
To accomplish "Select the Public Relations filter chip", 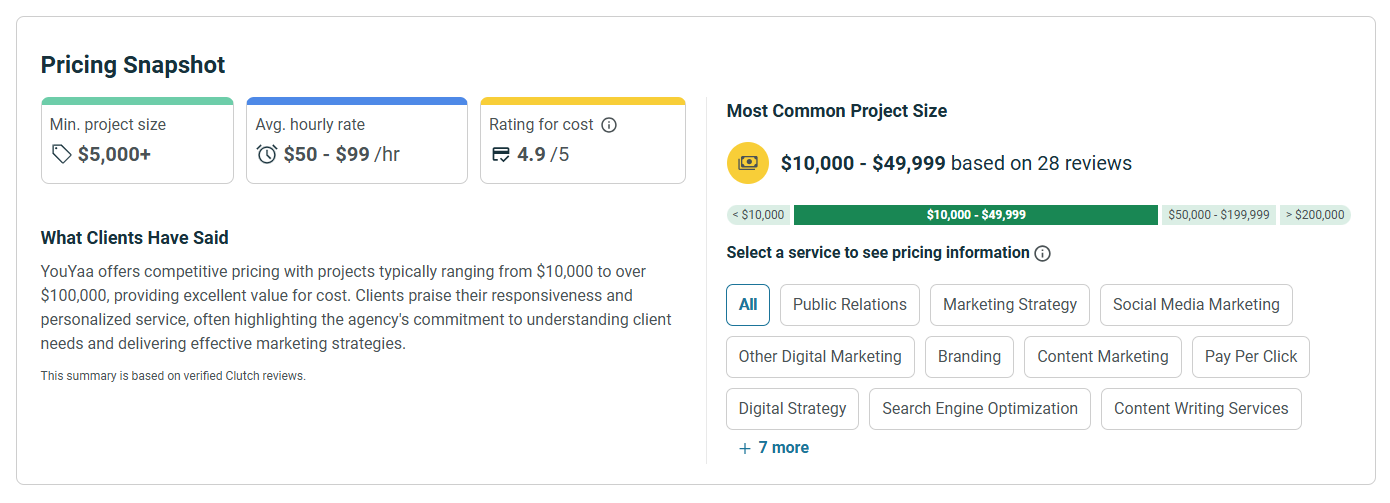I will click(849, 305).
